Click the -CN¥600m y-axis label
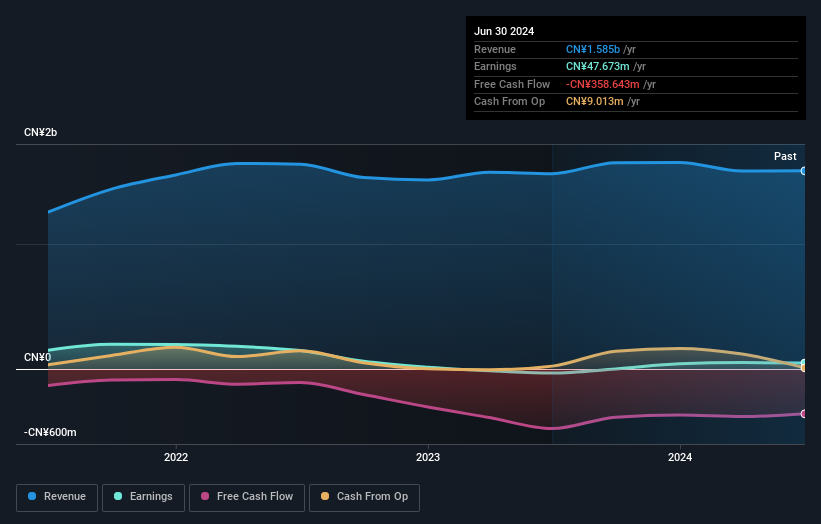Screen dimensions: 821x524 click(50, 432)
